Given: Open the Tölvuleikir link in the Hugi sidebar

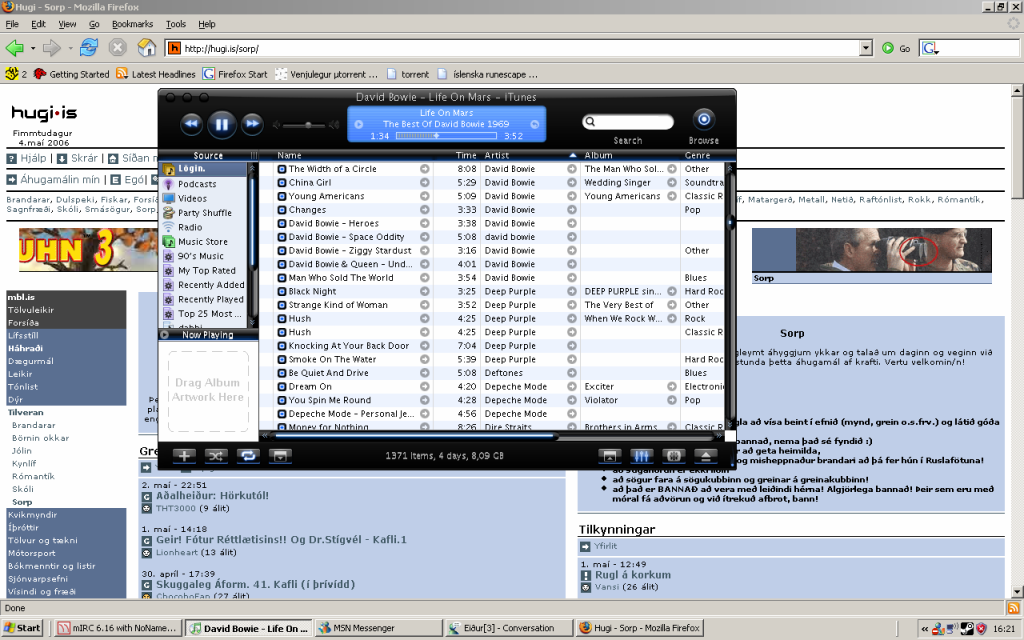Looking at the screenshot, I should click(31, 310).
